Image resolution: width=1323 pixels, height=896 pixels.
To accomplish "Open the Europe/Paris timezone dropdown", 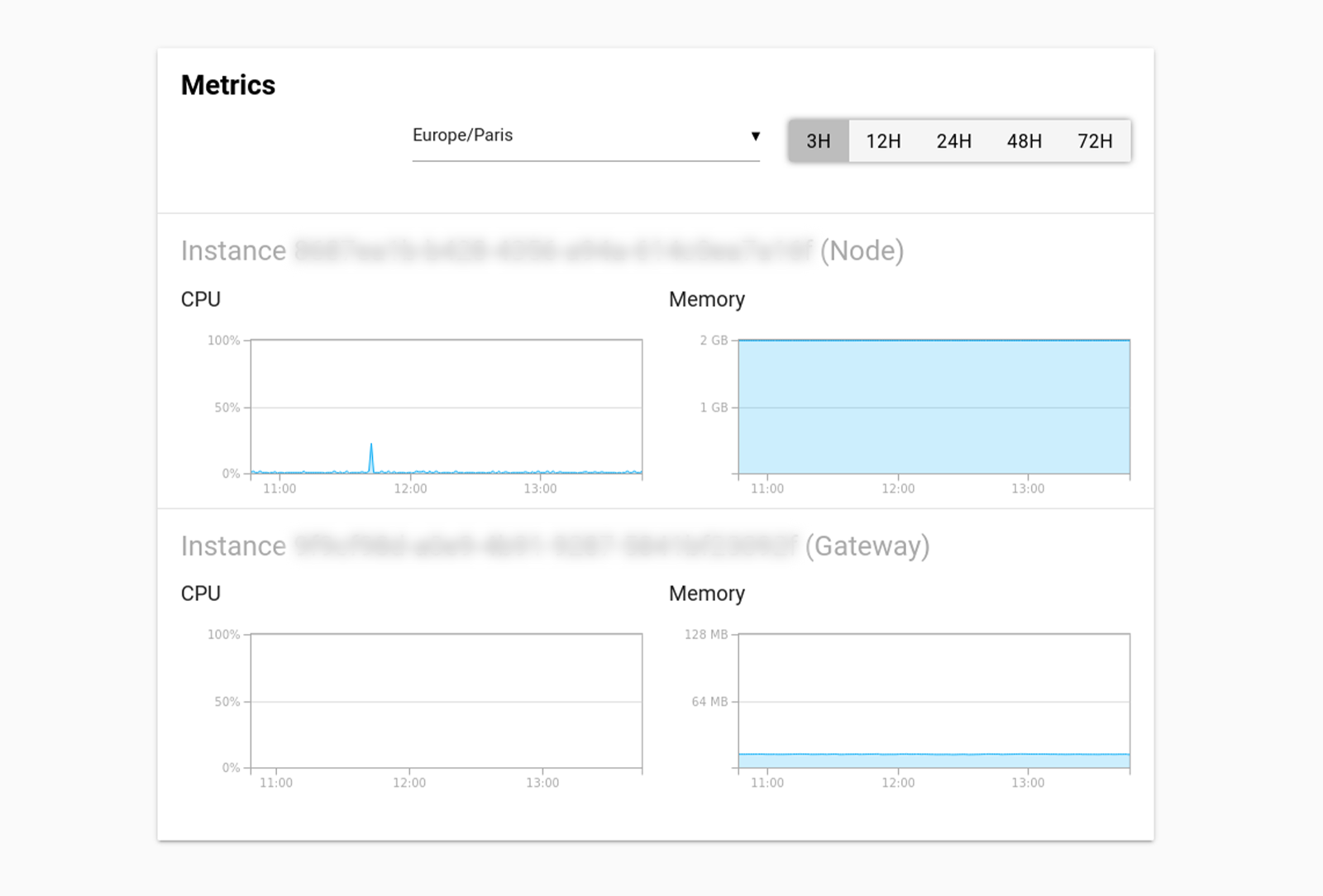I will pyautogui.click(x=579, y=136).
